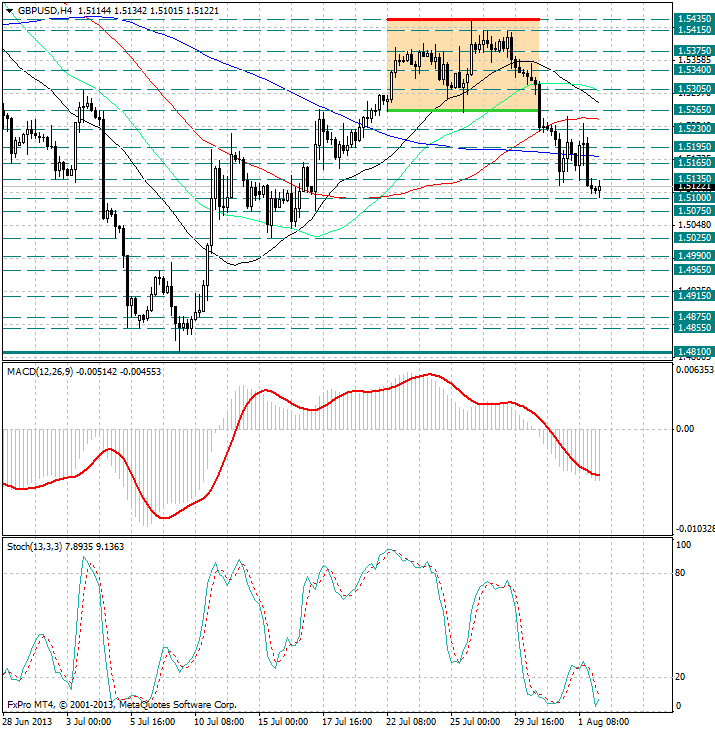Click the 1.52300 price level label
Viewport: 715px width, 730px height.
[694, 128]
